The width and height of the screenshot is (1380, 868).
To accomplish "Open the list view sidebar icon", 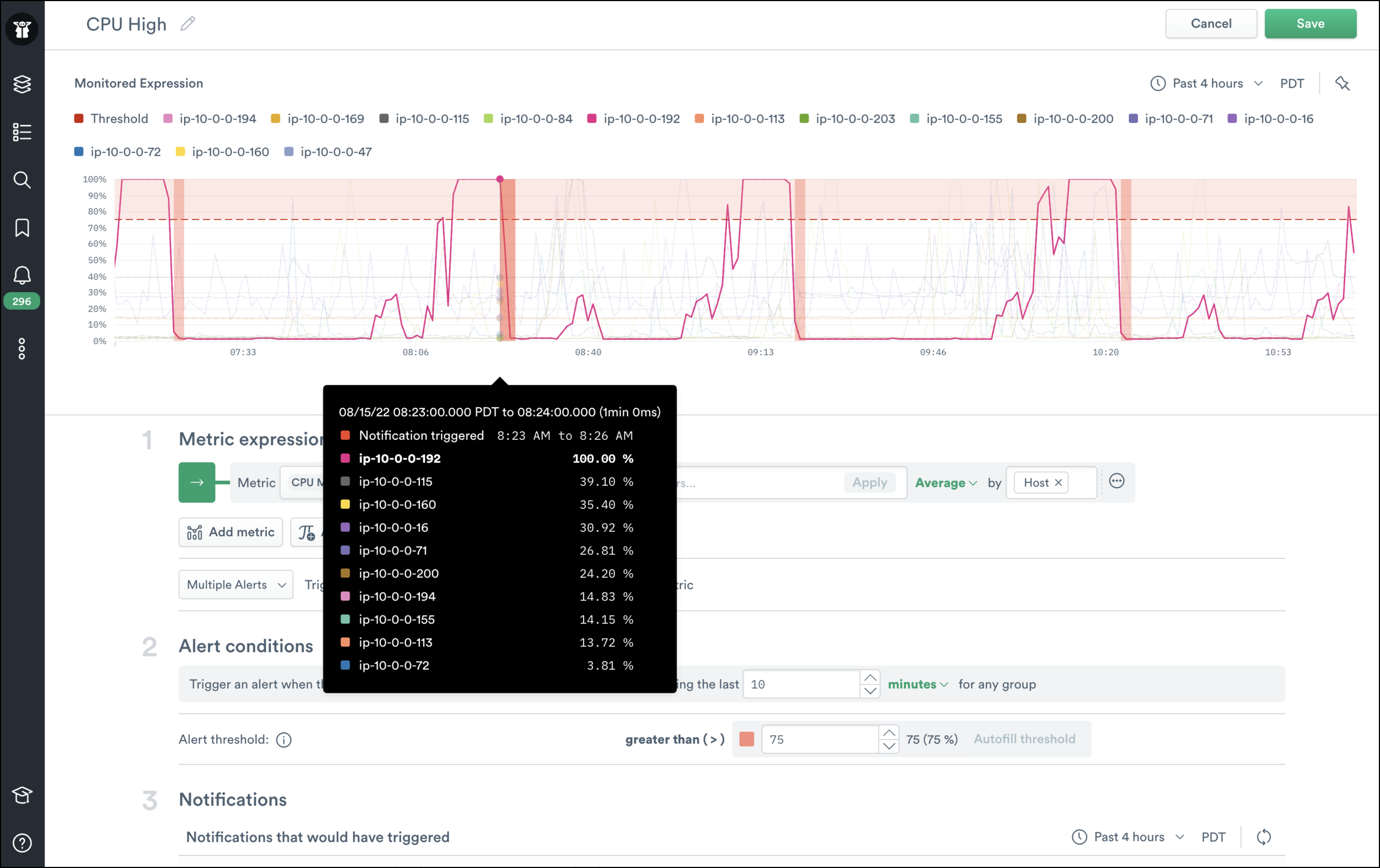I will 22,132.
